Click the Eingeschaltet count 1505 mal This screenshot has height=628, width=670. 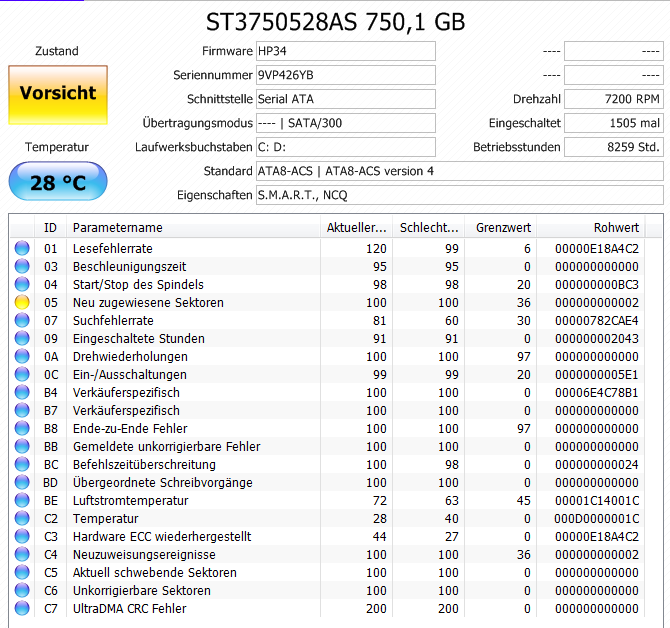point(614,123)
